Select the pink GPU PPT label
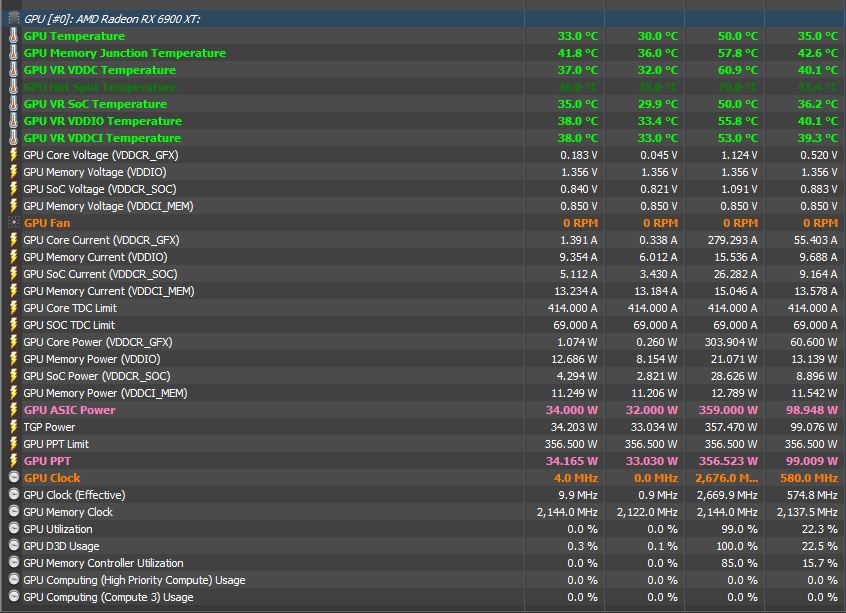846x613 pixels. tap(47, 461)
